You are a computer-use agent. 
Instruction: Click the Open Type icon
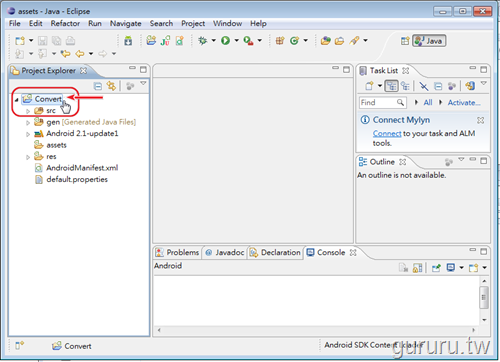pyautogui.click(x=325, y=41)
